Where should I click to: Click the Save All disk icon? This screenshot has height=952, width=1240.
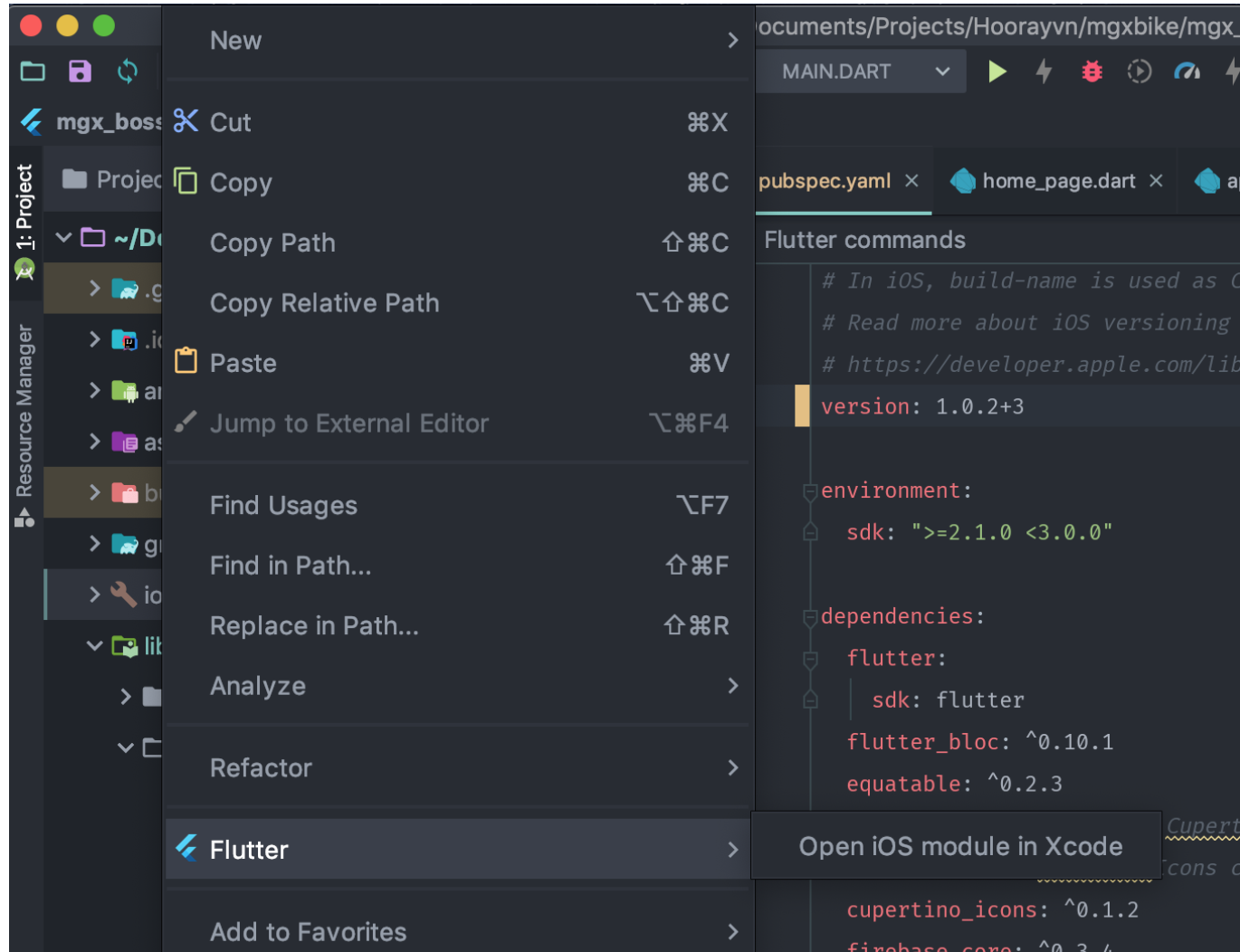(x=80, y=71)
